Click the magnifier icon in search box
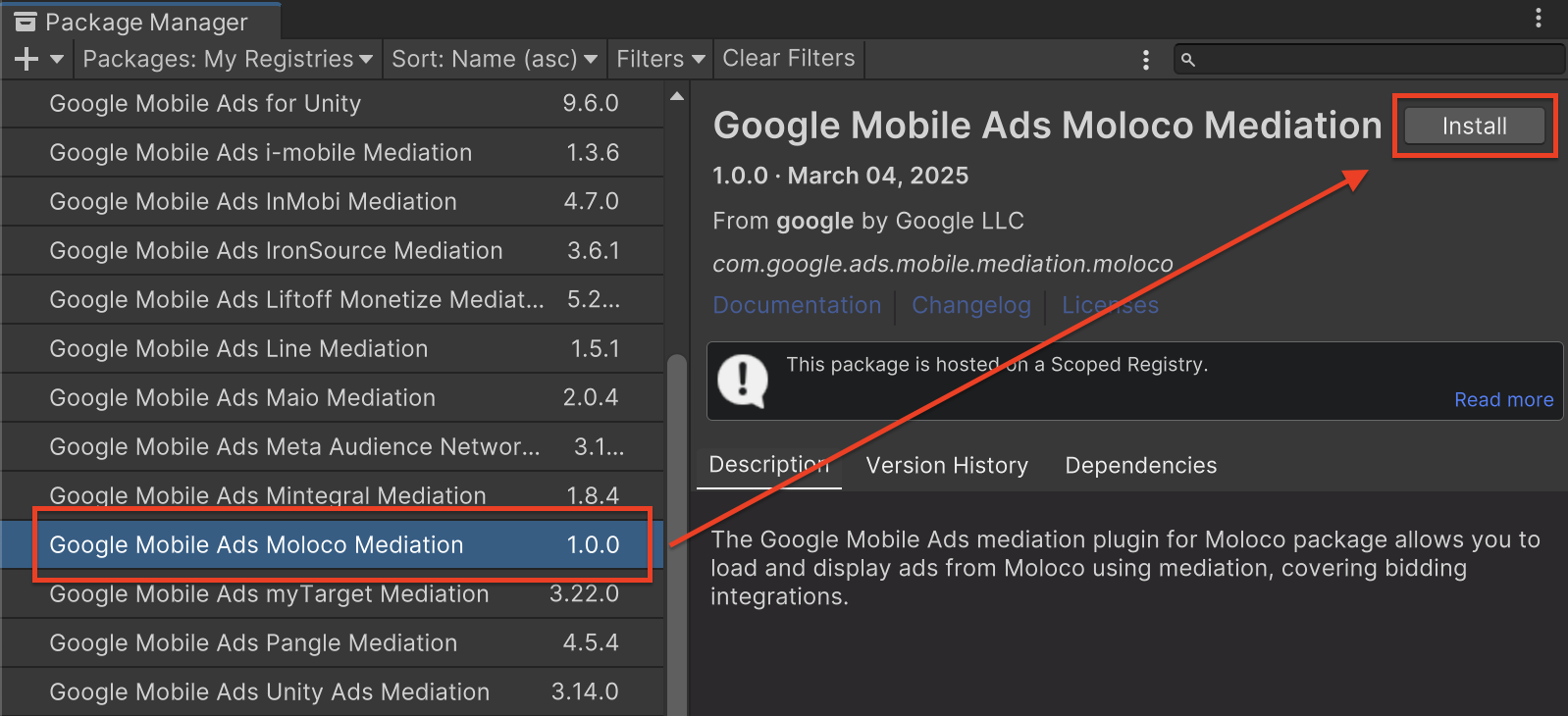This screenshot has height=716, width=1568. (1187, 60)
